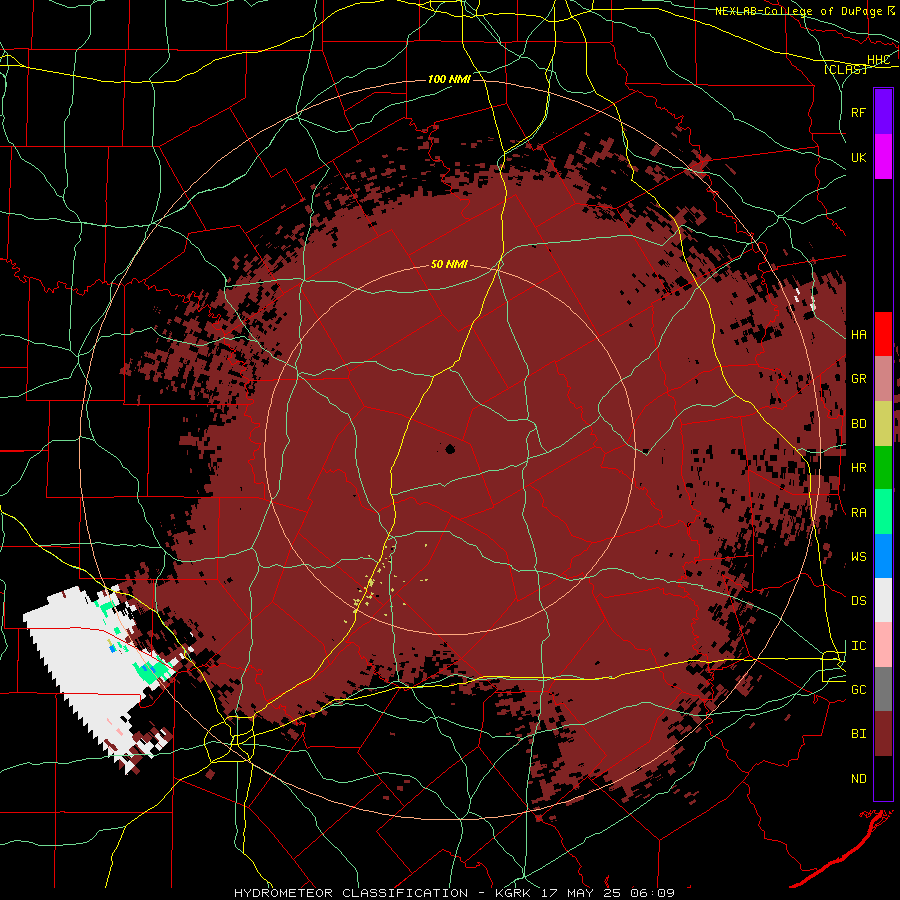Click the RF legend label

(x=859, y=112)
